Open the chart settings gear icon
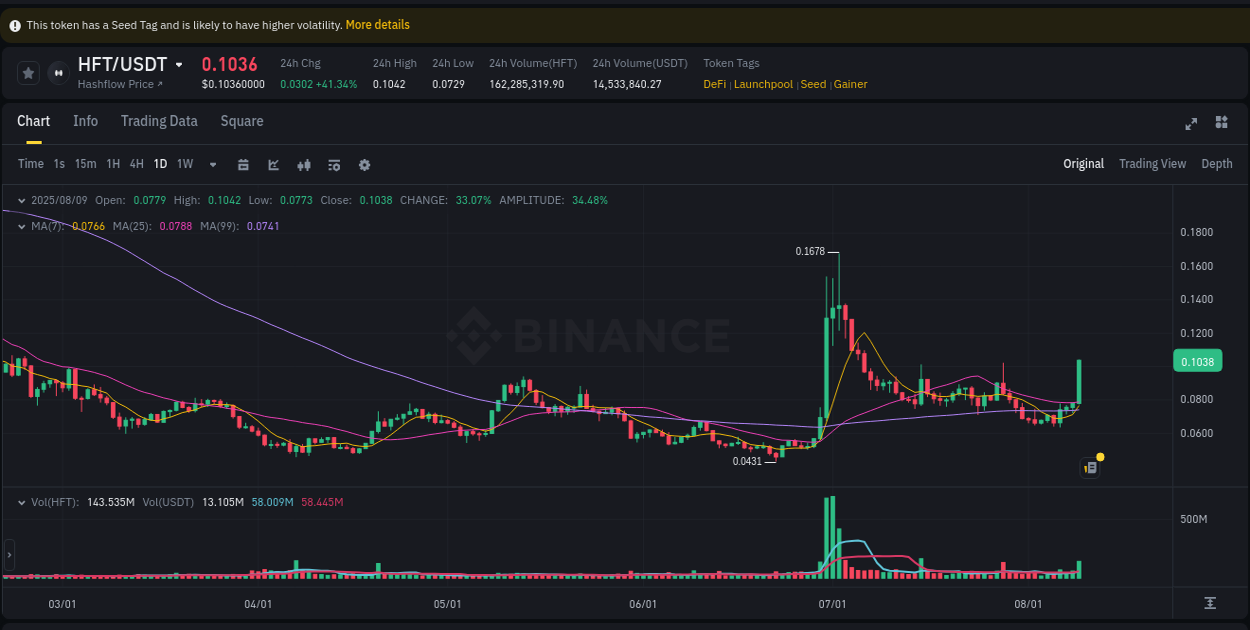 coord(364,164)
